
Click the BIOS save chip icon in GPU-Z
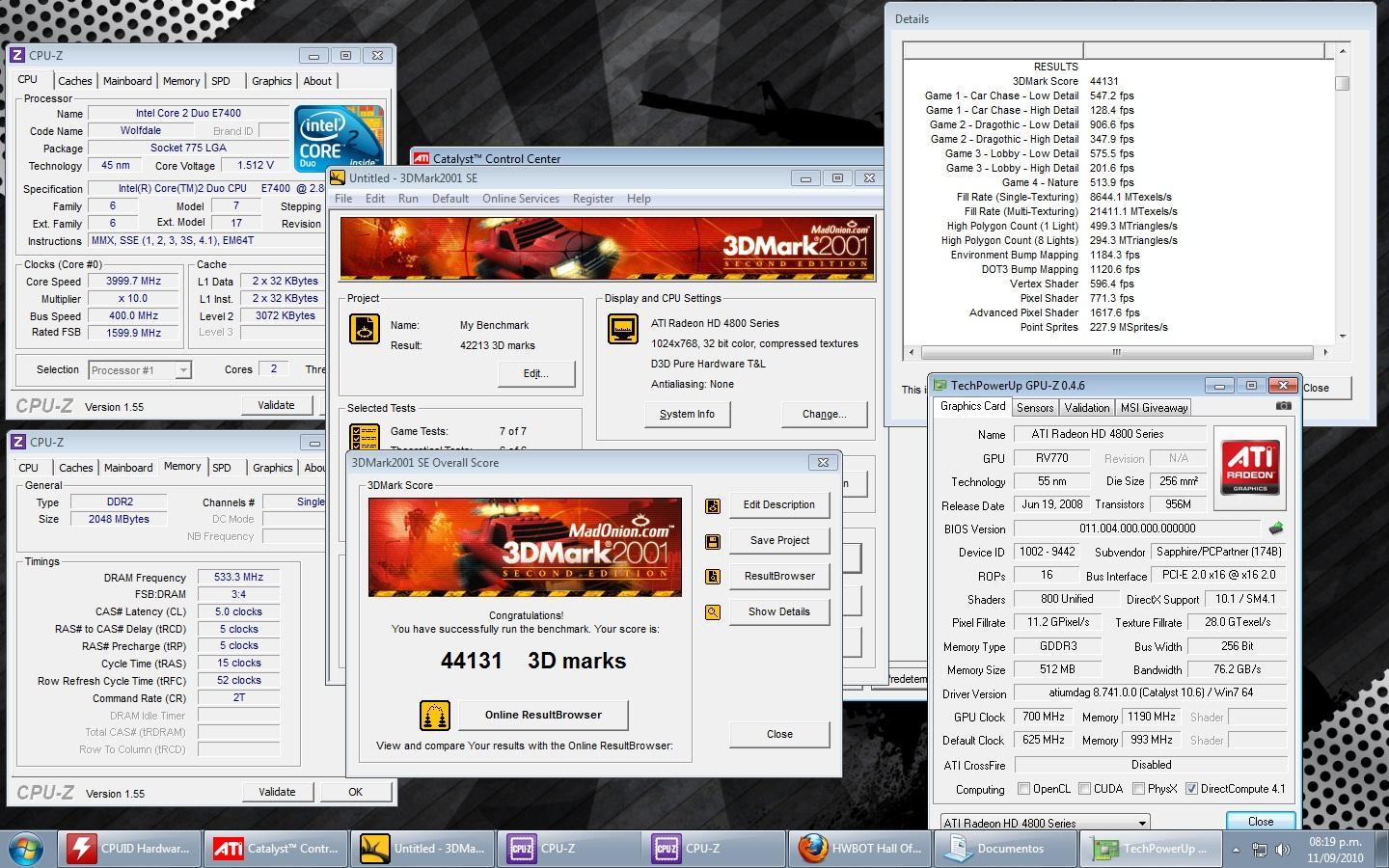pos(1276,529)
